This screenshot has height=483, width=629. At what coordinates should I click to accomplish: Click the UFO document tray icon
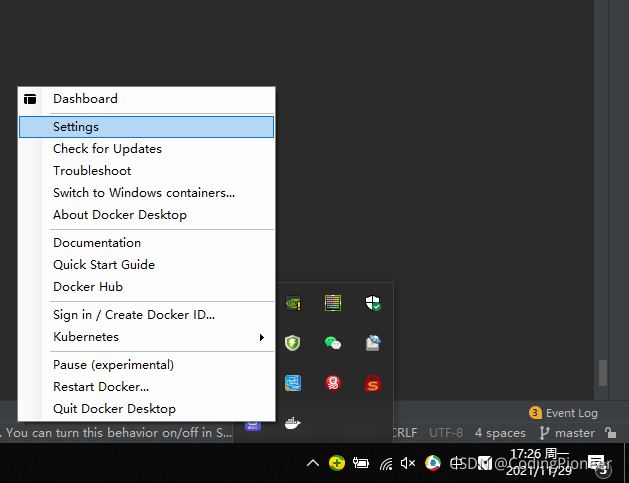[373, 343]
